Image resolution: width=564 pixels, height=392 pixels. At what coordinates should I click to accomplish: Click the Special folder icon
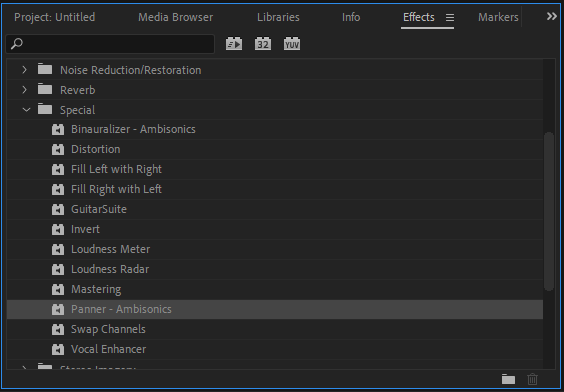click(45, 109)
